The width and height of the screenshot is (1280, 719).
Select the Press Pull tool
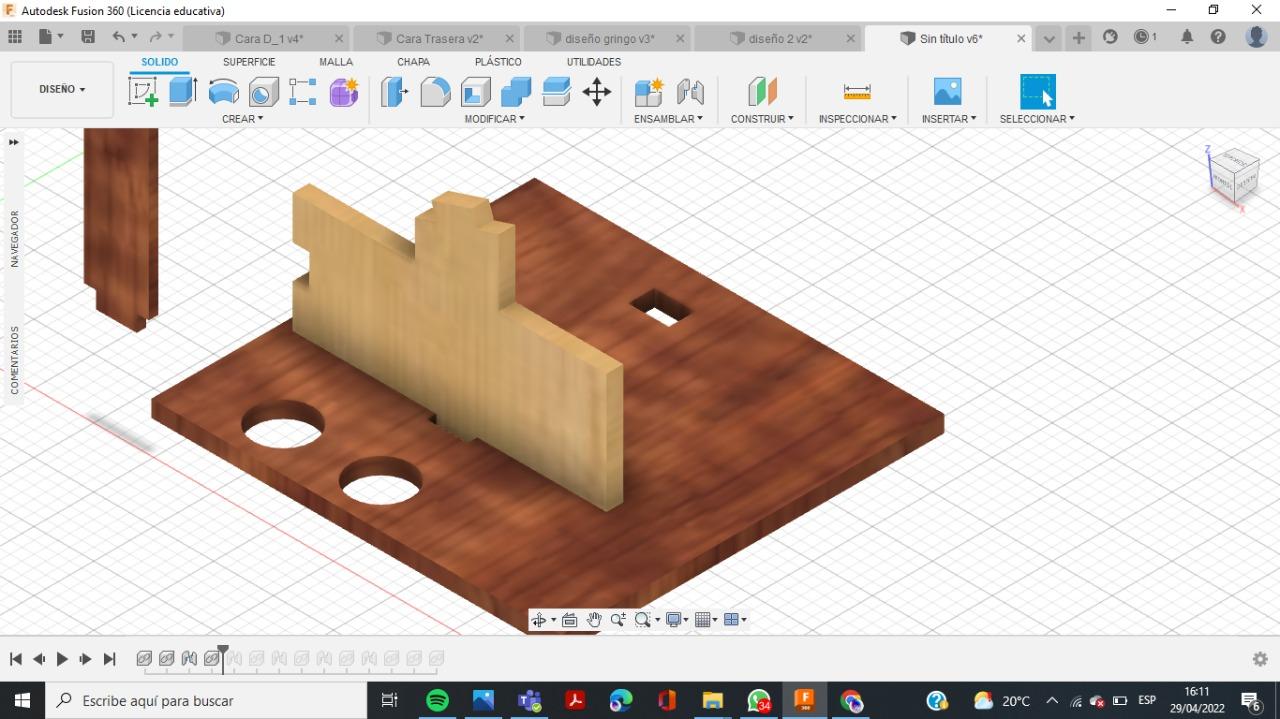tap(395, 92)
